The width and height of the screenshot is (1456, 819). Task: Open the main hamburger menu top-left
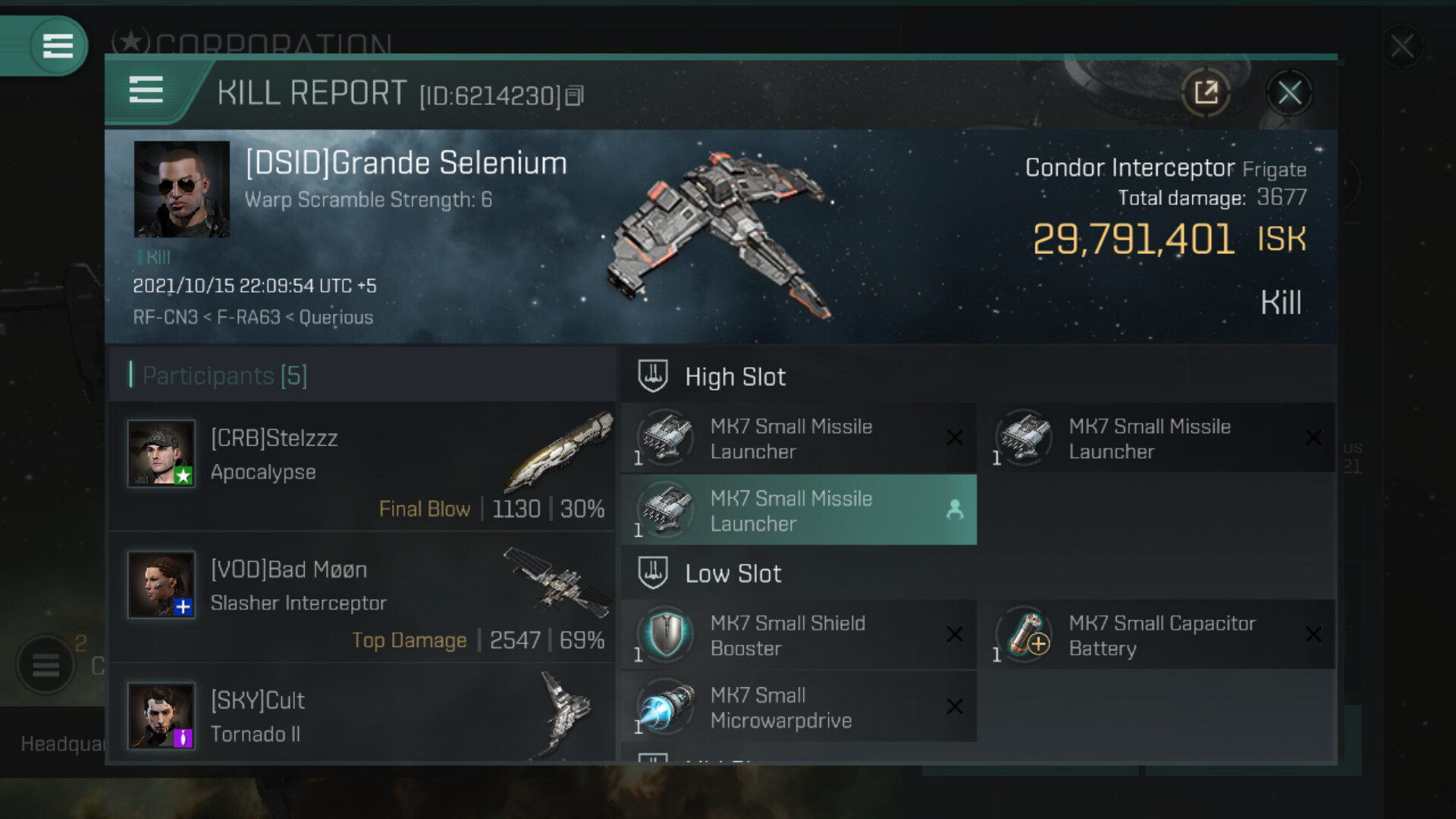tap(57, 45)
